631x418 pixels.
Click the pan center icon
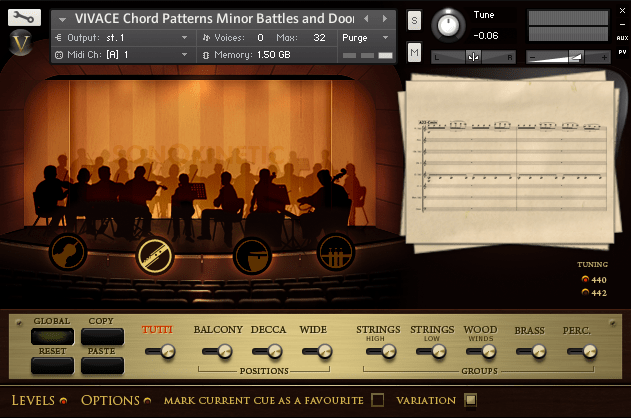[473, 57]
